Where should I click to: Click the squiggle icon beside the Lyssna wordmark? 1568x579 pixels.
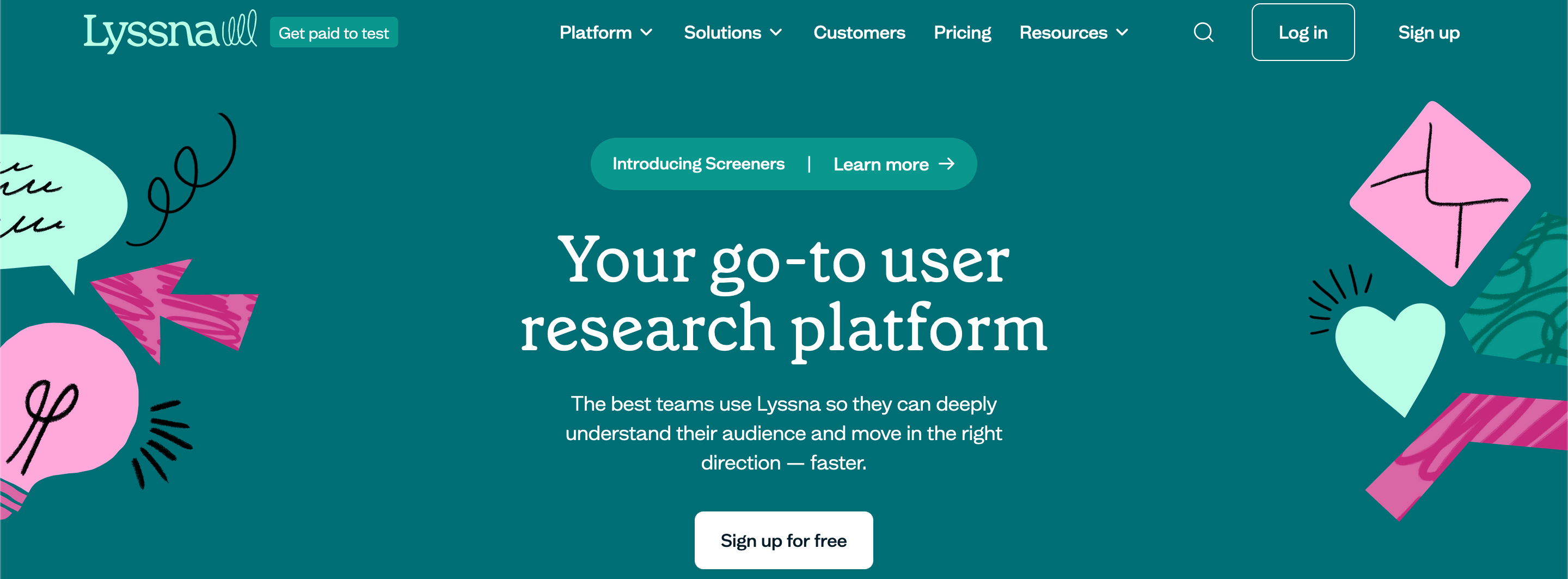coord(238,29)
